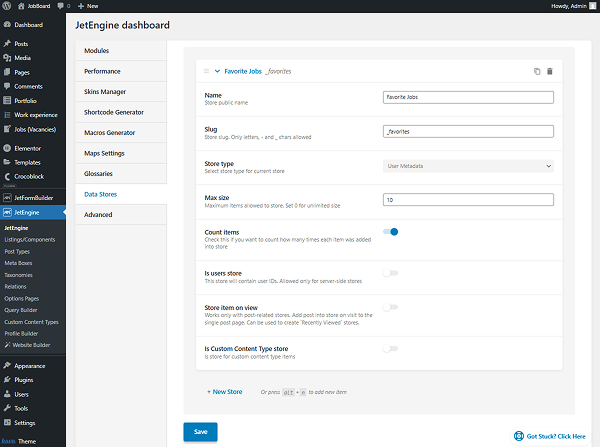This screenshot has width=600, height=447.
Task: Enable the Store item on view toggle
Action: pos(390,307)
